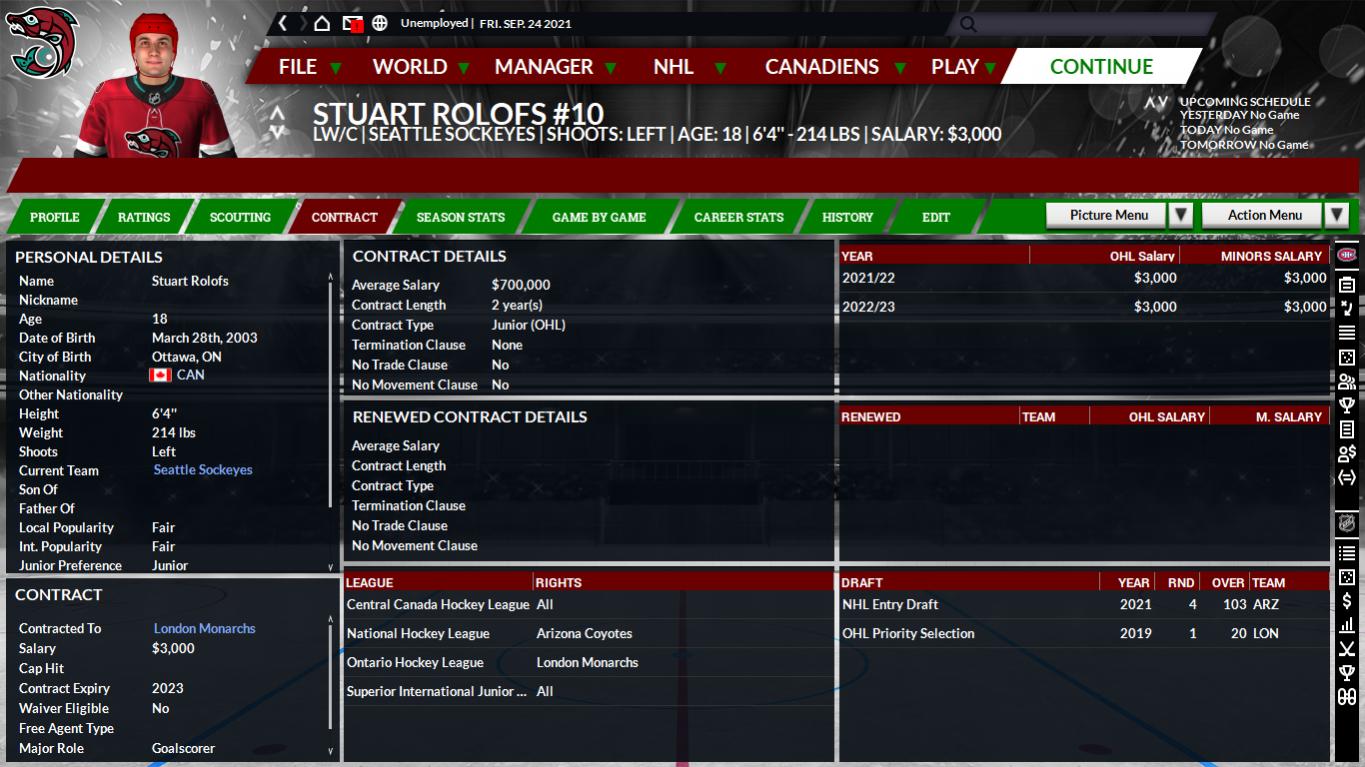Open the mail inbox icon
The width and height of the screenshot is (1365, 767).
click(x=351, y=23)
